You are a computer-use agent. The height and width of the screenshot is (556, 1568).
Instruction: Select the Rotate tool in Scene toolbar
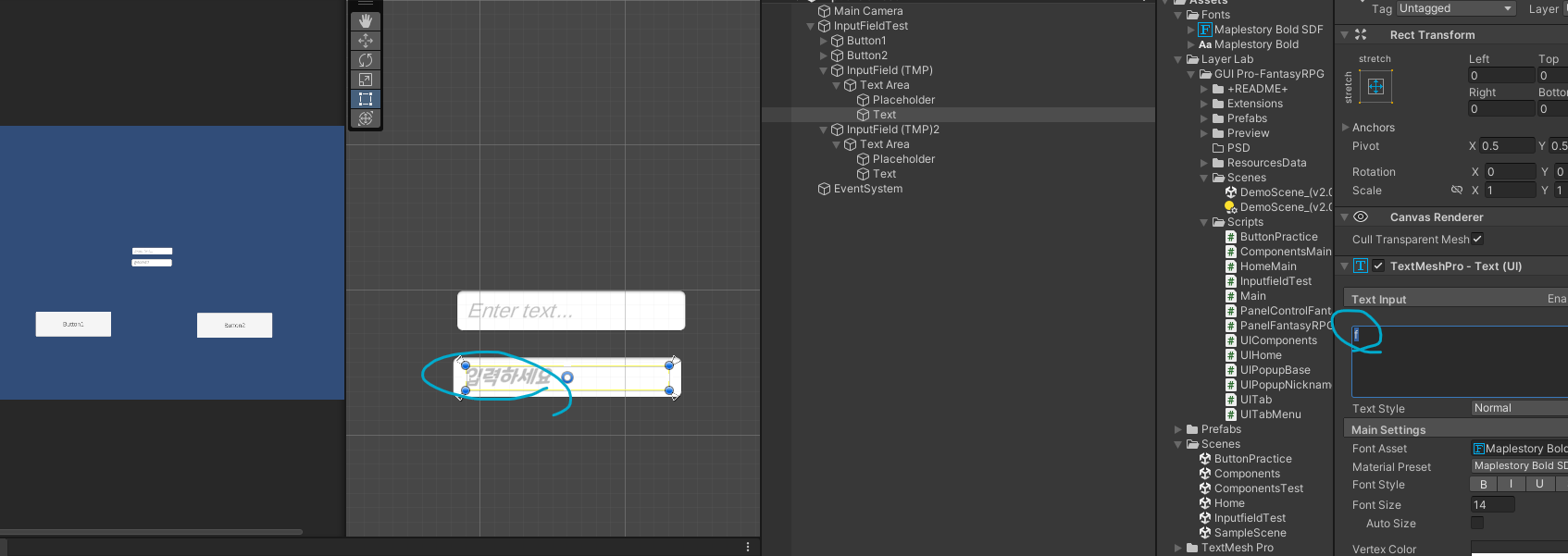point(366,60)
